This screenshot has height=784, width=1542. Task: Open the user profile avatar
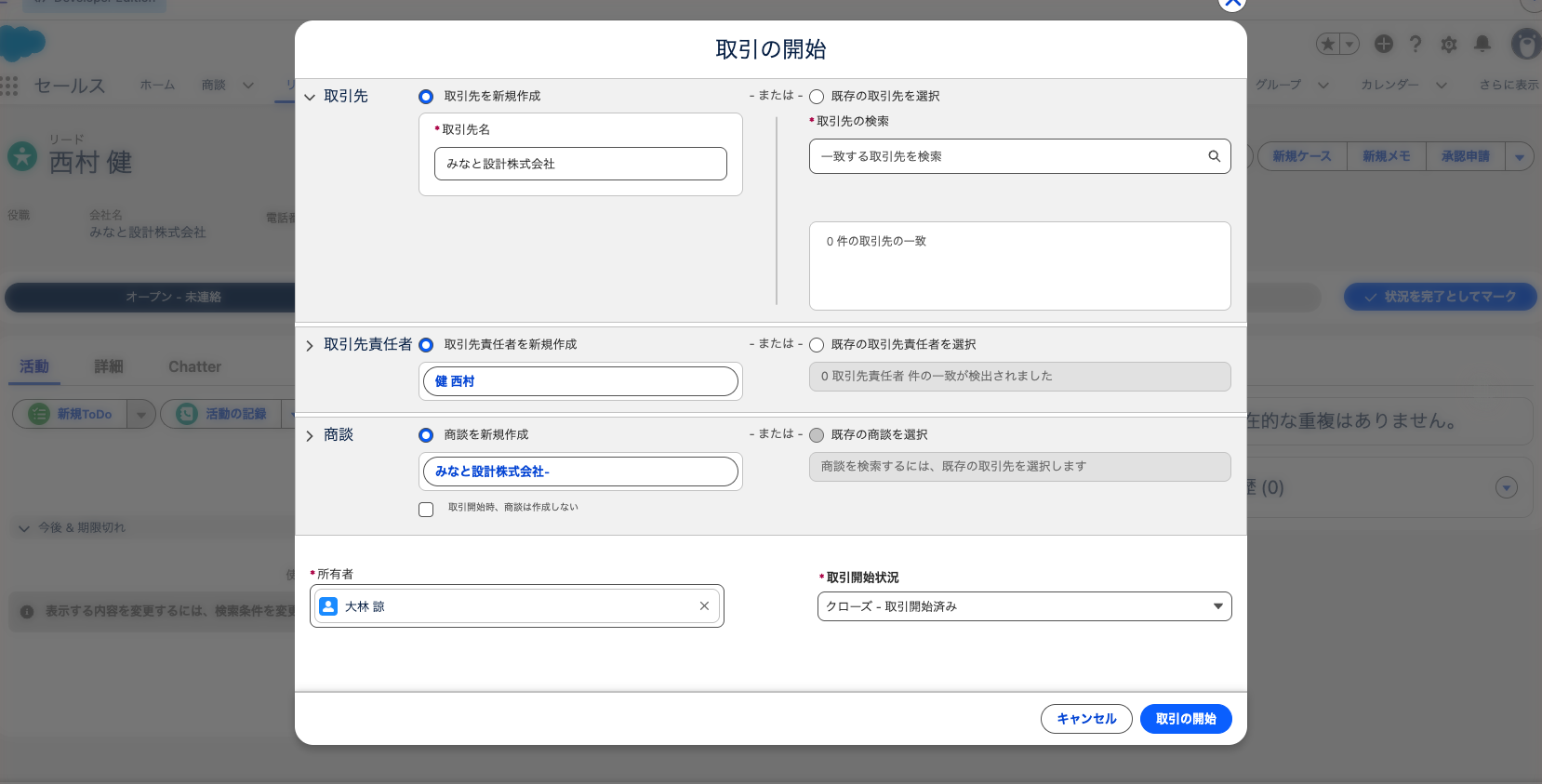(1525, 44)
